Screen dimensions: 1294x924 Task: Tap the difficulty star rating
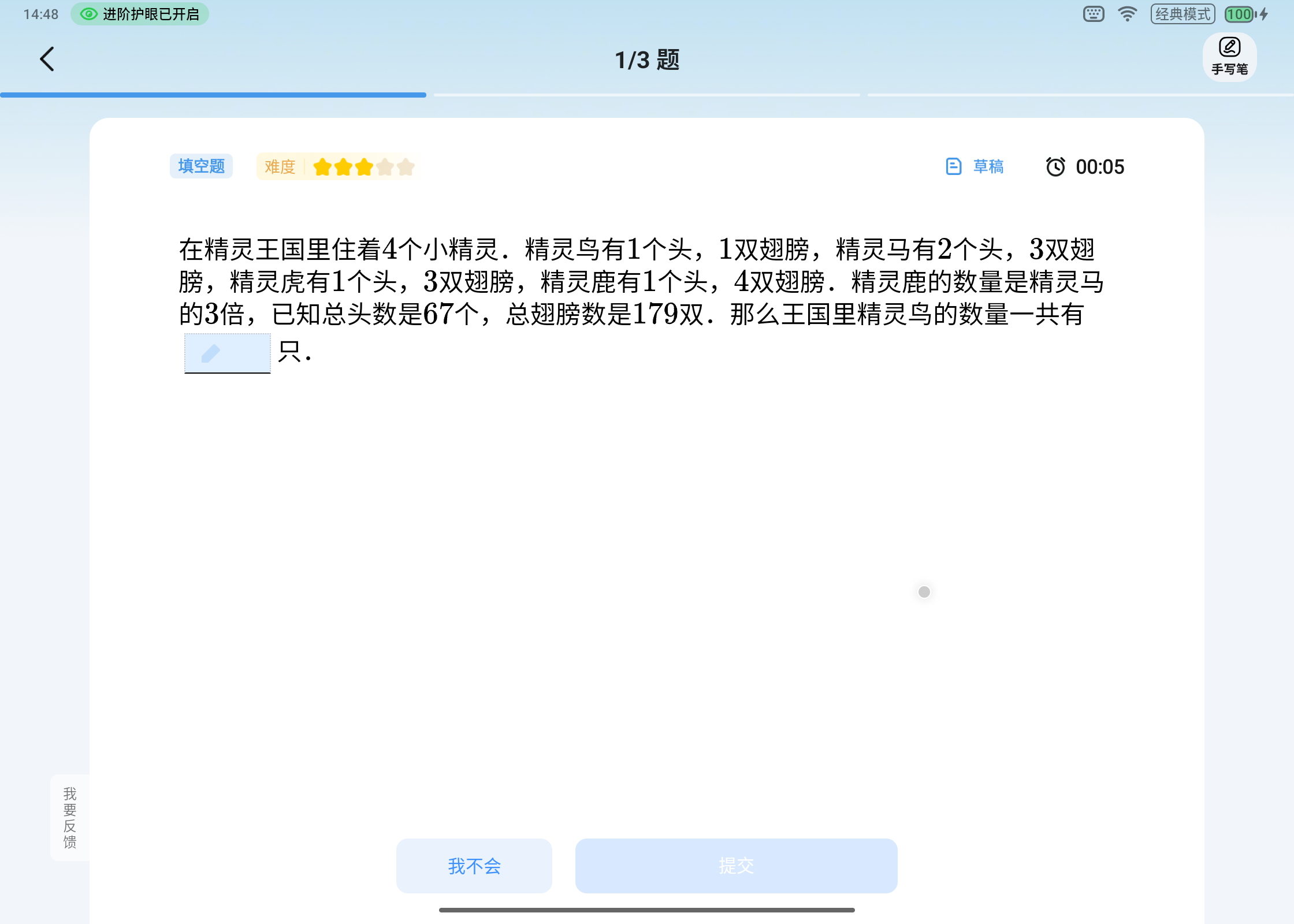(x=364, y=167)
